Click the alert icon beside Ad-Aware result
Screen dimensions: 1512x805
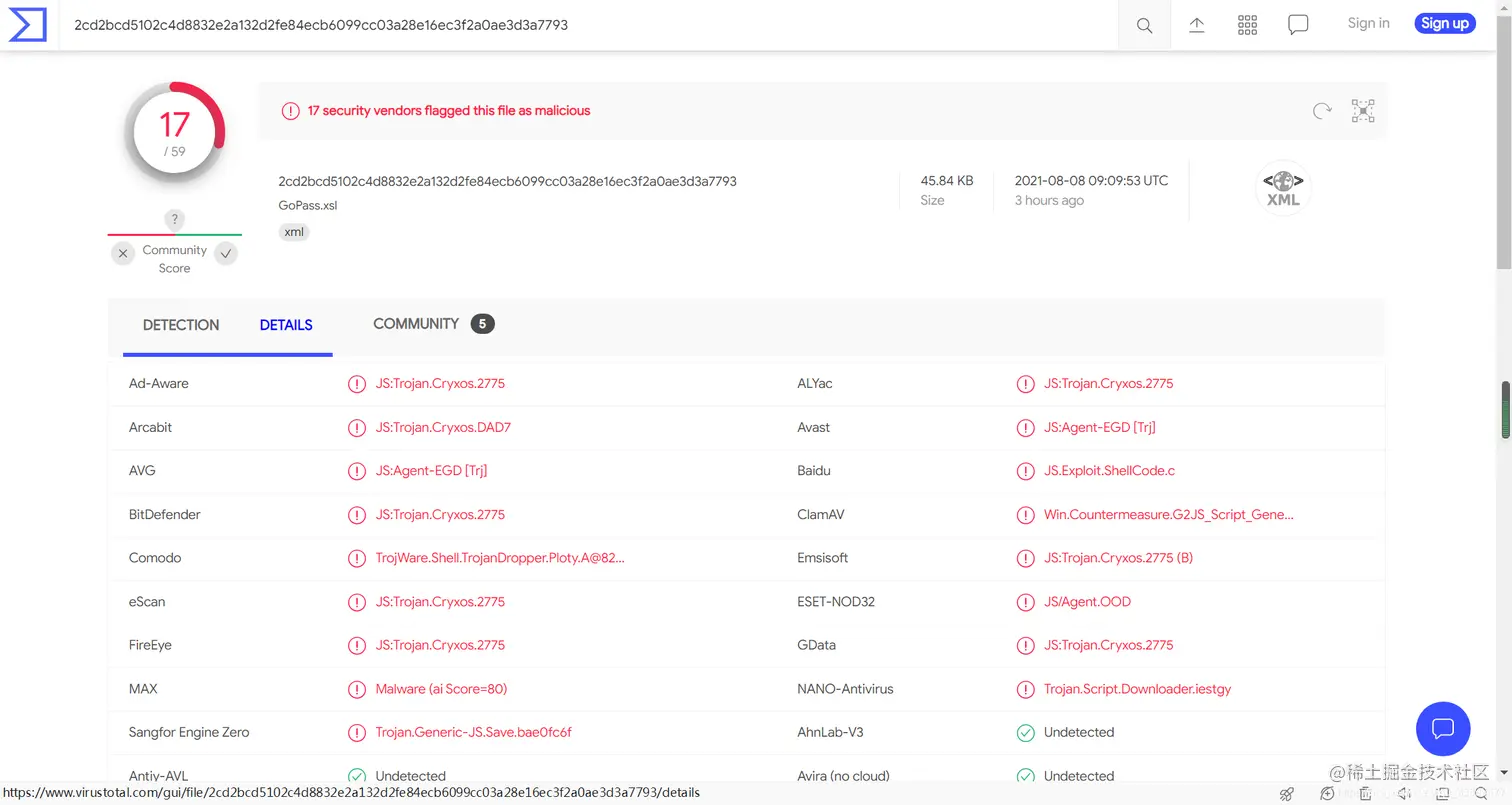tap(356, 384)
